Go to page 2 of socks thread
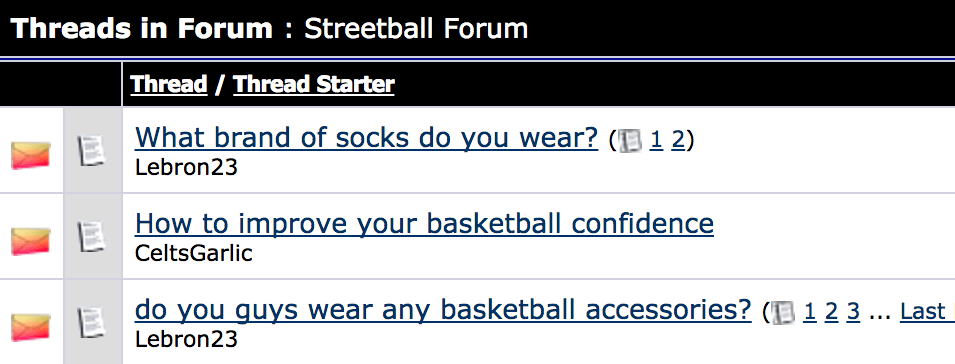The image size is (955, 364). click(678, 141)
